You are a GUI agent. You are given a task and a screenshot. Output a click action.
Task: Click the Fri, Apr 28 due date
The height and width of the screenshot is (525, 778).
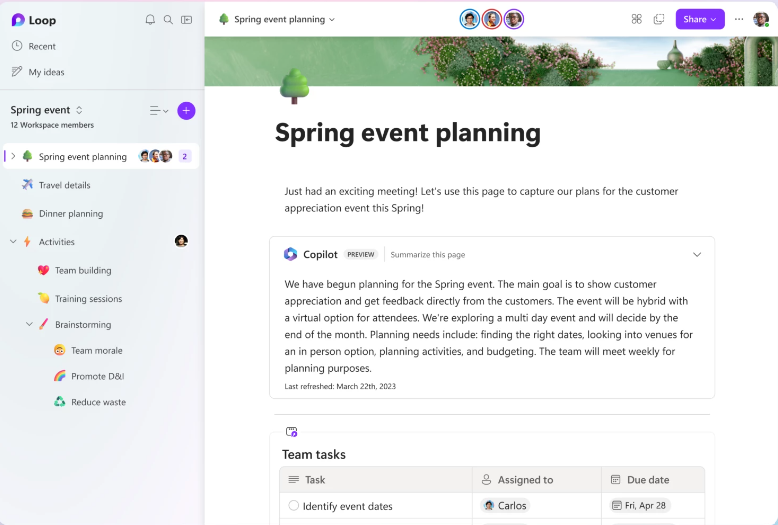point(639,506)
